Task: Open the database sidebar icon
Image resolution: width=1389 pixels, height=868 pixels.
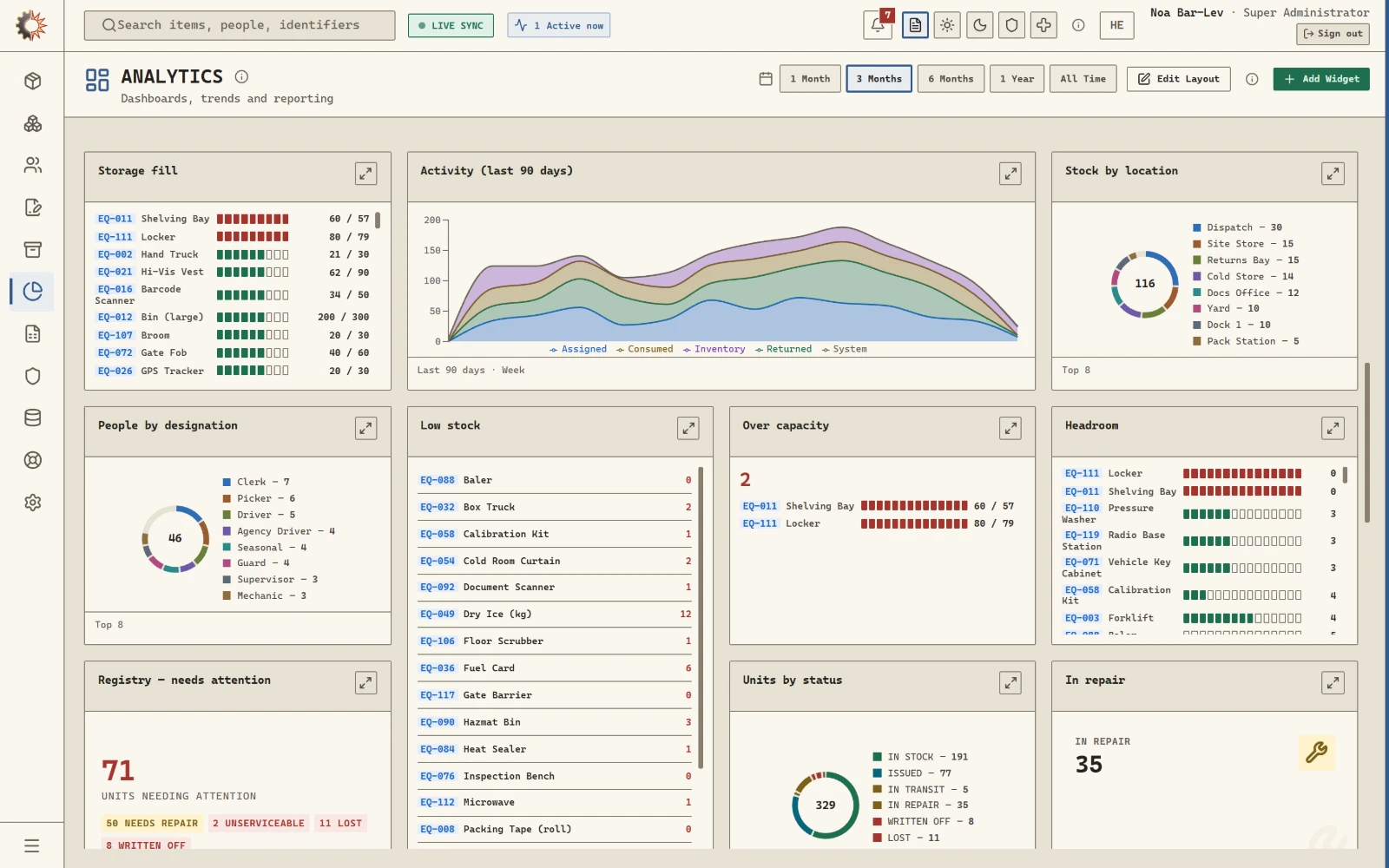Action: point(33,418)
